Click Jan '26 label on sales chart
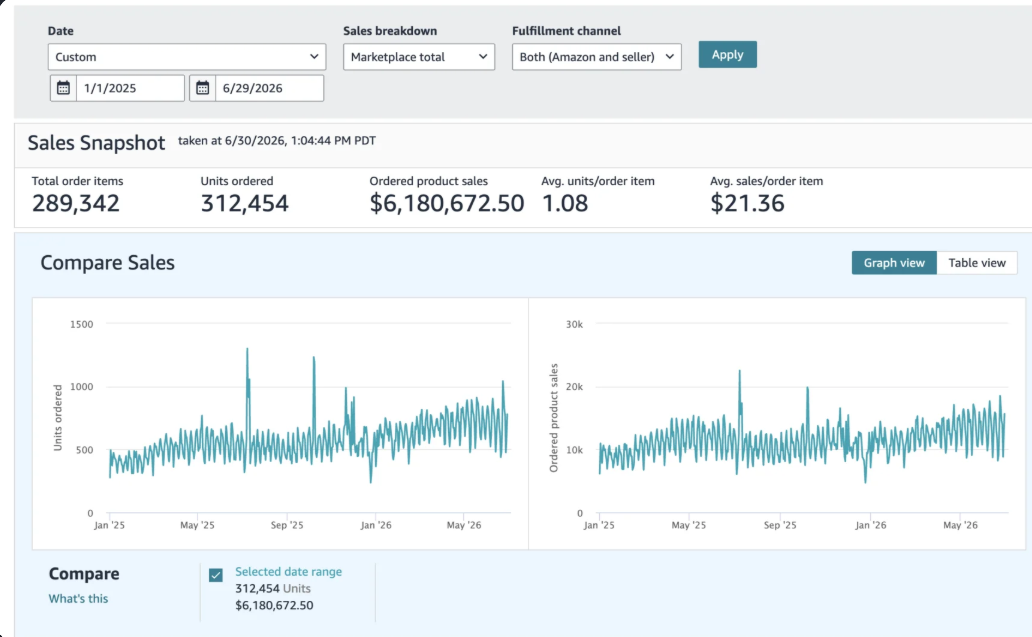Viewport: 1032px width, 637px height. 871,525
